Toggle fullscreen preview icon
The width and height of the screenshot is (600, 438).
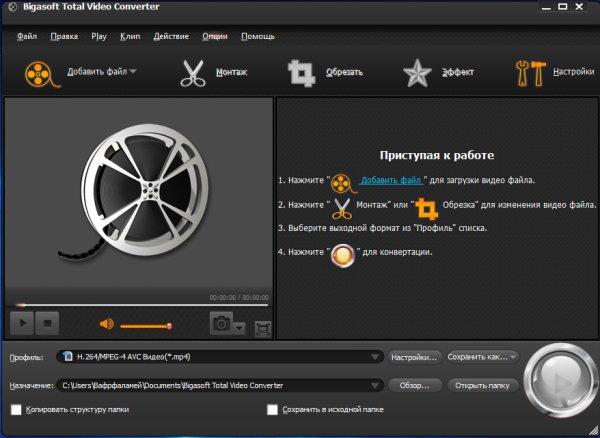point(263,329)
